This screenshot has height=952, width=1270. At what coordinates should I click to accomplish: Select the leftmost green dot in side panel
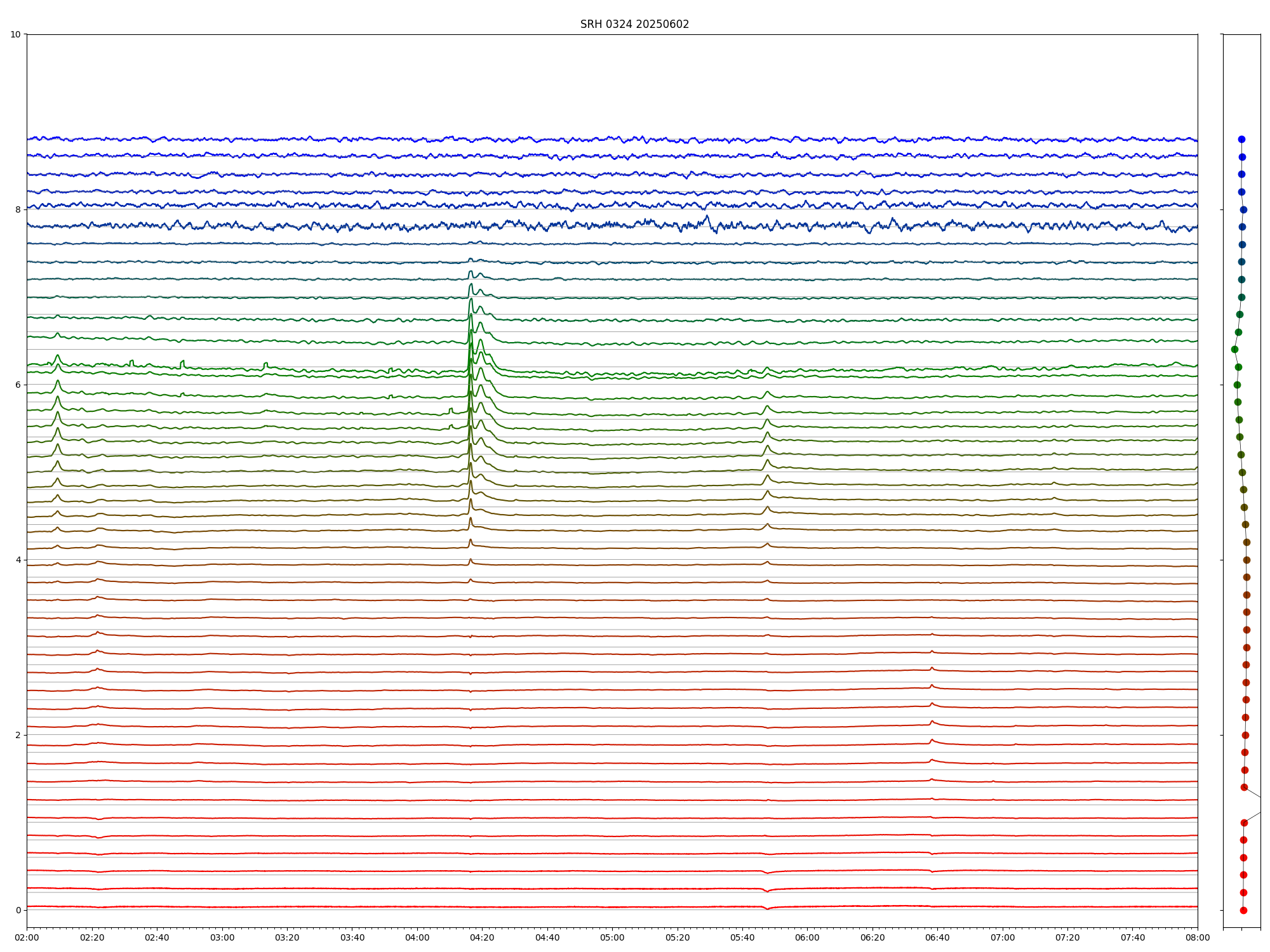coord(1234,349)
